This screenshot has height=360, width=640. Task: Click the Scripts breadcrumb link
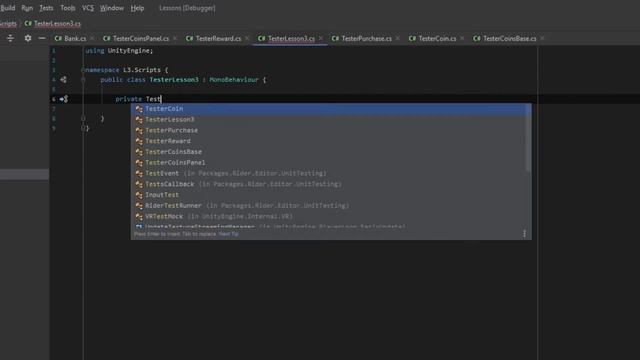point(8,24)
